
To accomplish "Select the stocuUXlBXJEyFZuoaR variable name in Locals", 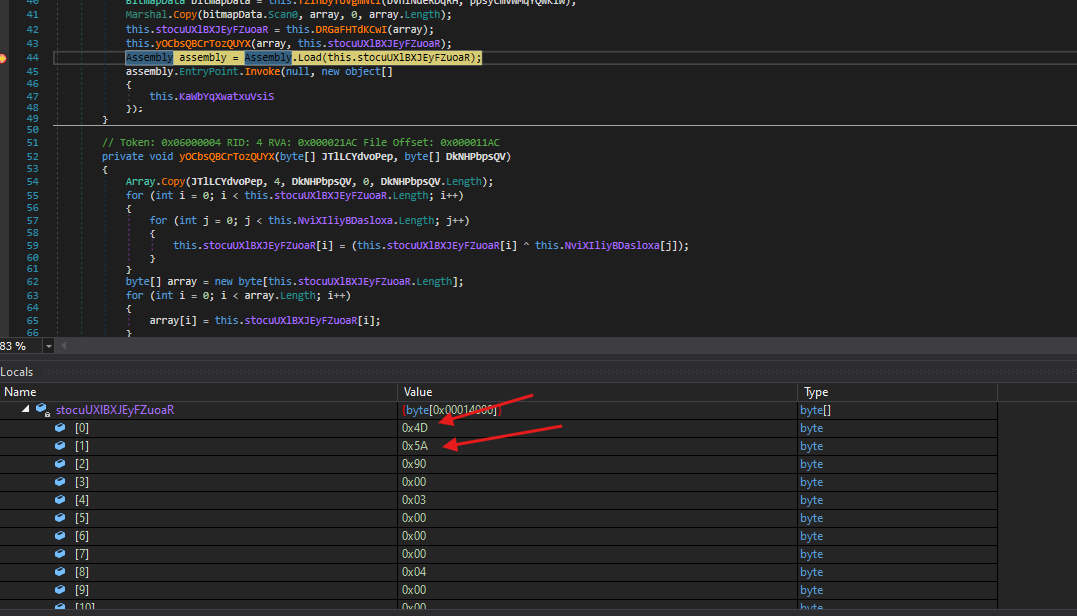I will coord(115,410).
